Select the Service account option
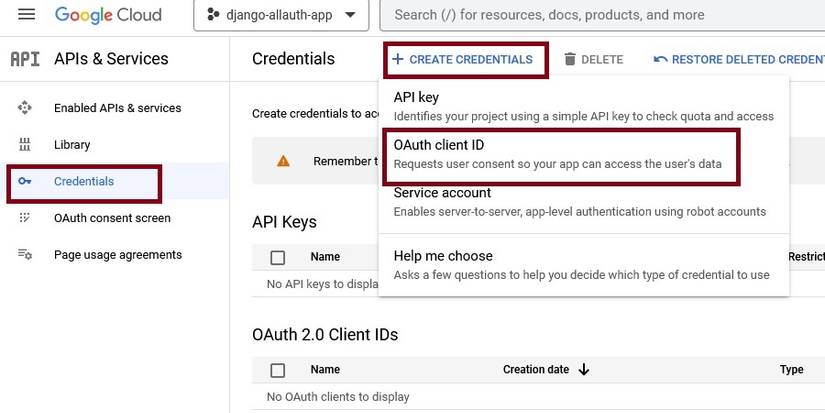This screenshot has width=825, height=413. (579, 201)
